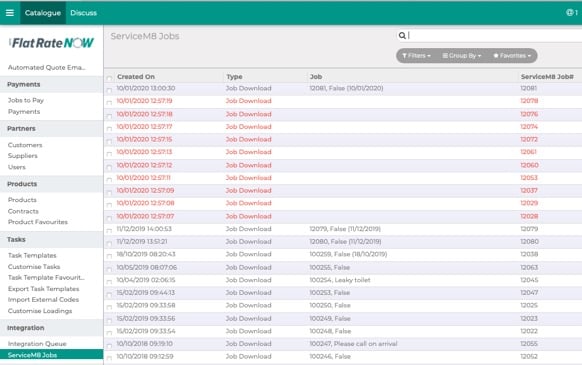Open Users in the sidebar
The height and width of the screenshot is (365, 582).
[x=17, y=167]
